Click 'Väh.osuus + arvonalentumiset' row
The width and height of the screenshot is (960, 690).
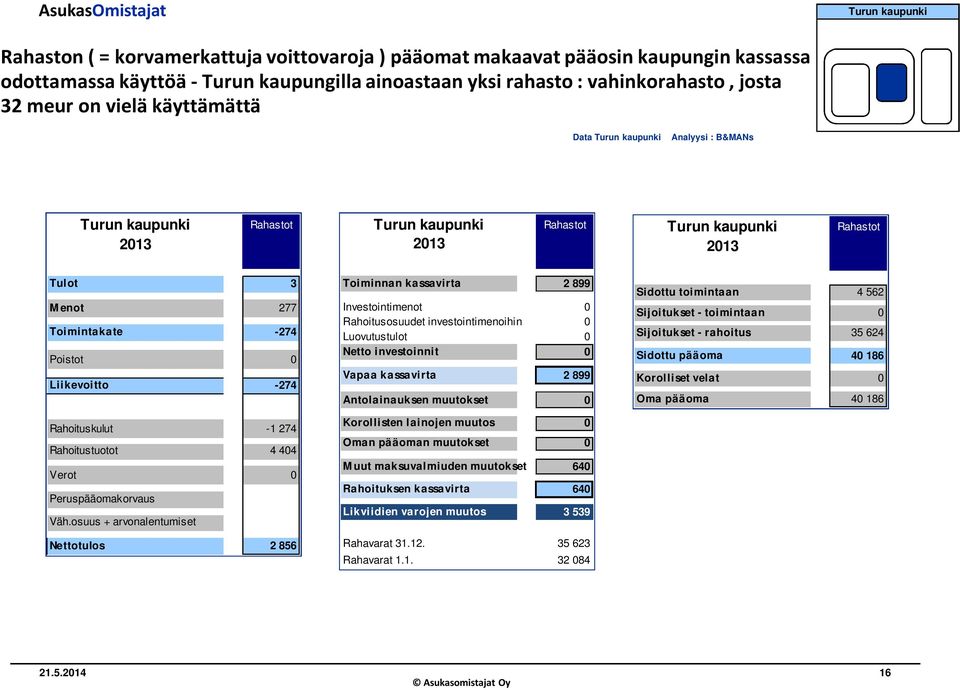point(135,522)
